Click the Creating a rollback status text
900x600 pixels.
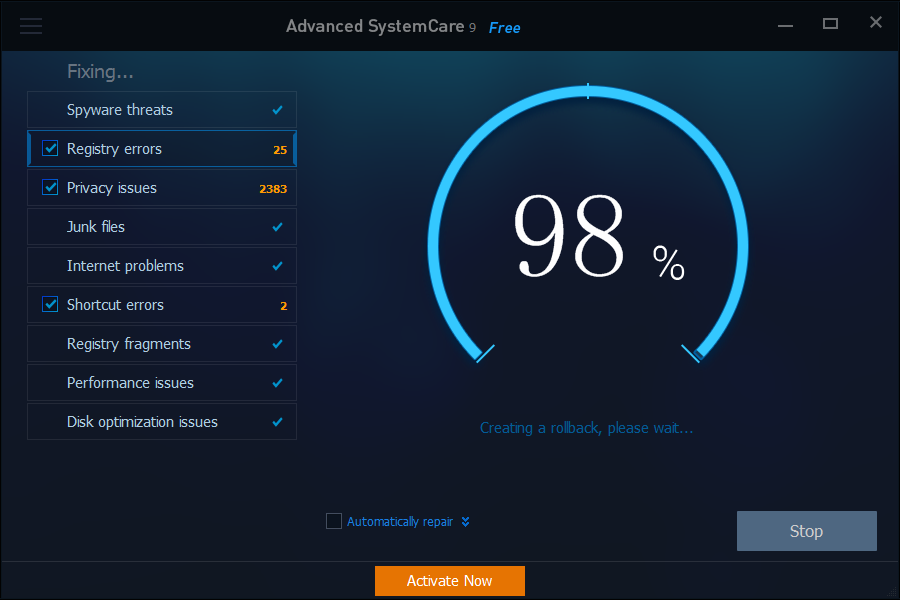[x=587, y=428]
